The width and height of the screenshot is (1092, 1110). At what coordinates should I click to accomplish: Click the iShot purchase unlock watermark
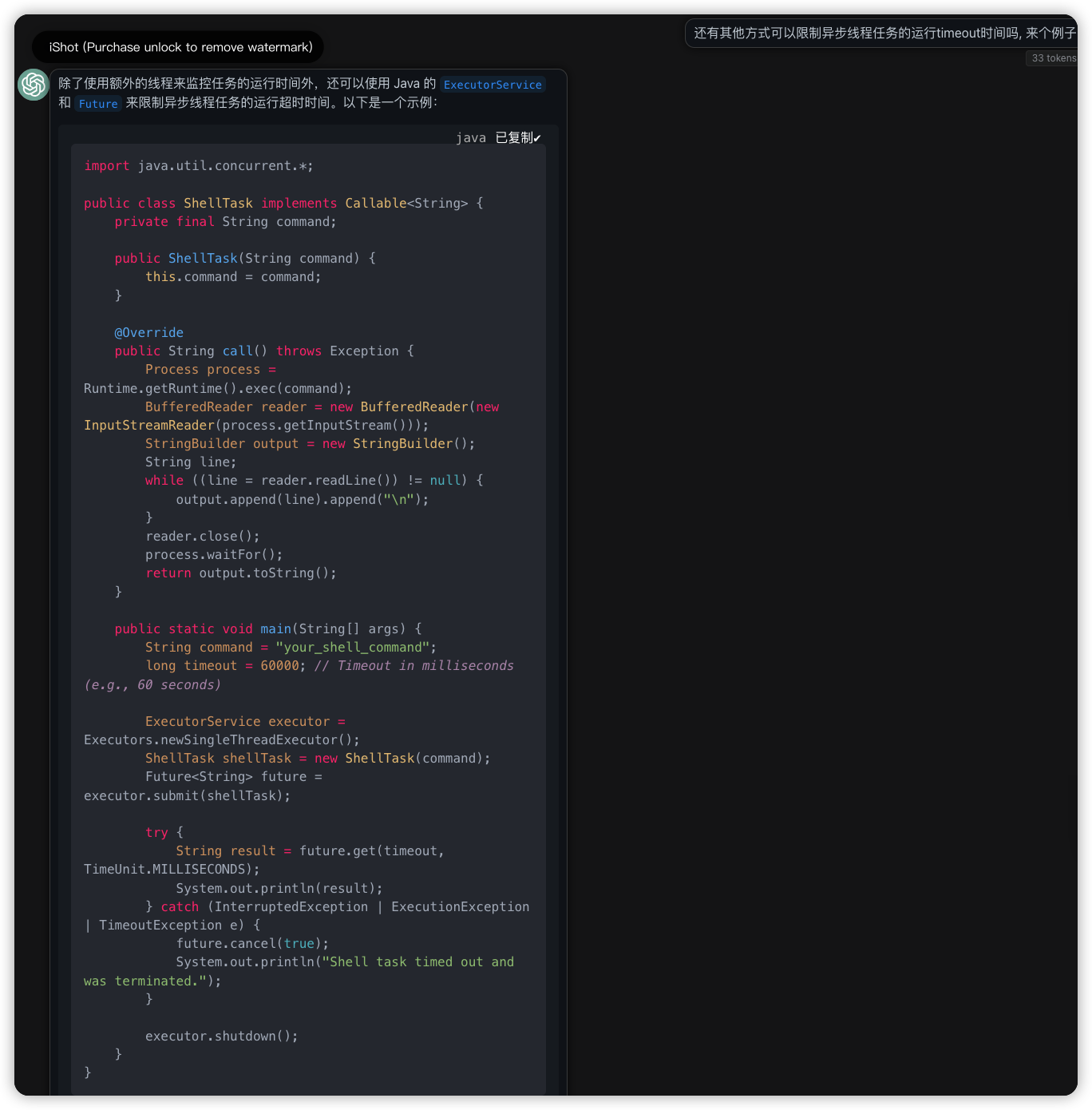pos(180,47)
